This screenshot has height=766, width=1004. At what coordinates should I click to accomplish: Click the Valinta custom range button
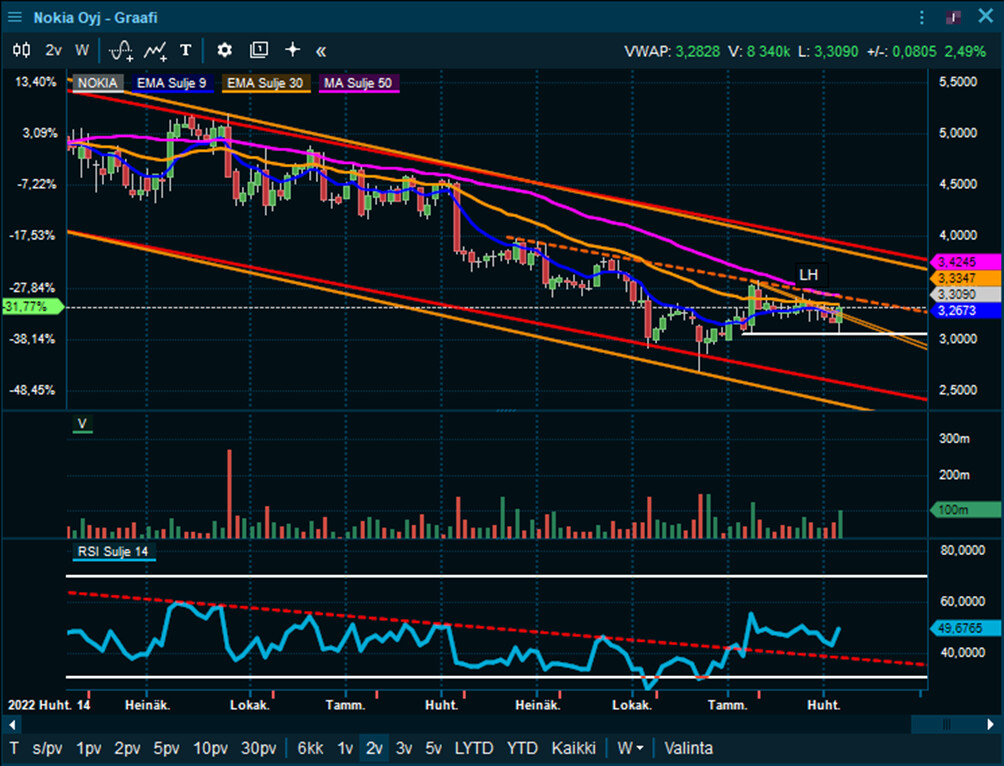pos(688,748)
